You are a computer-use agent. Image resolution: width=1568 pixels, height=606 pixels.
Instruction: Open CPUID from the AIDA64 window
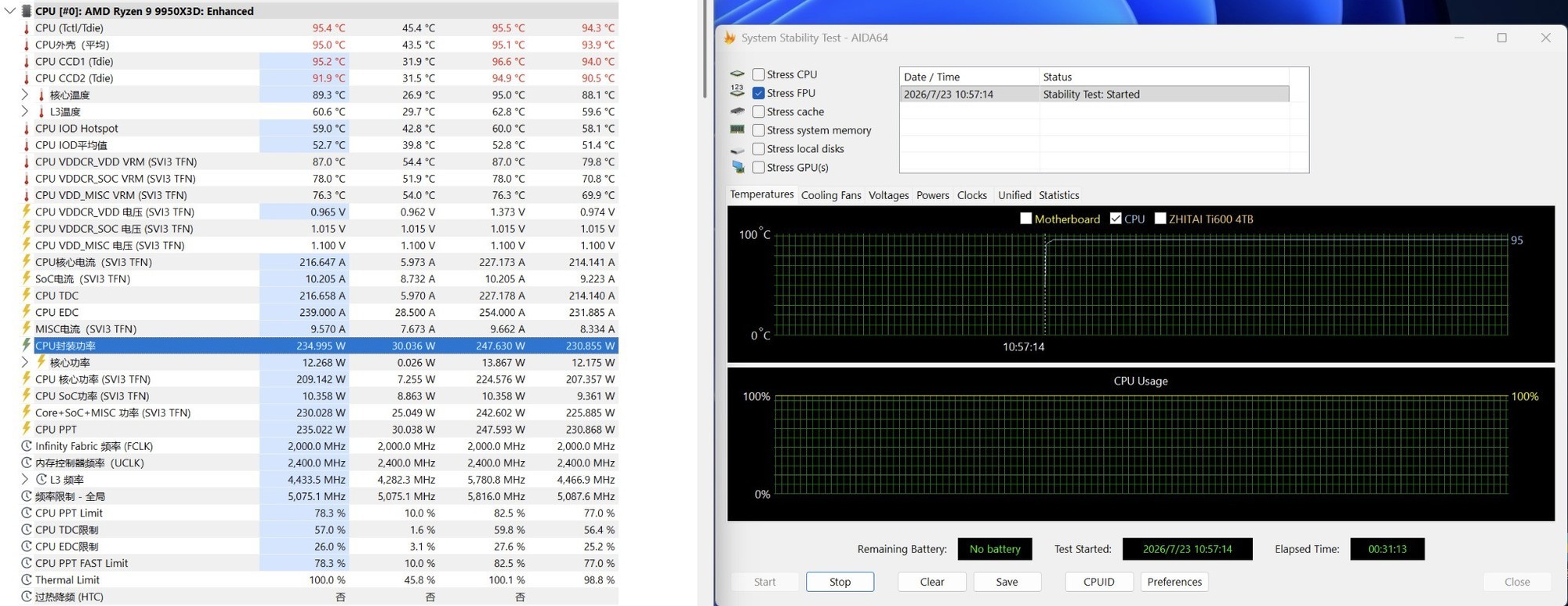(1099, 582)
